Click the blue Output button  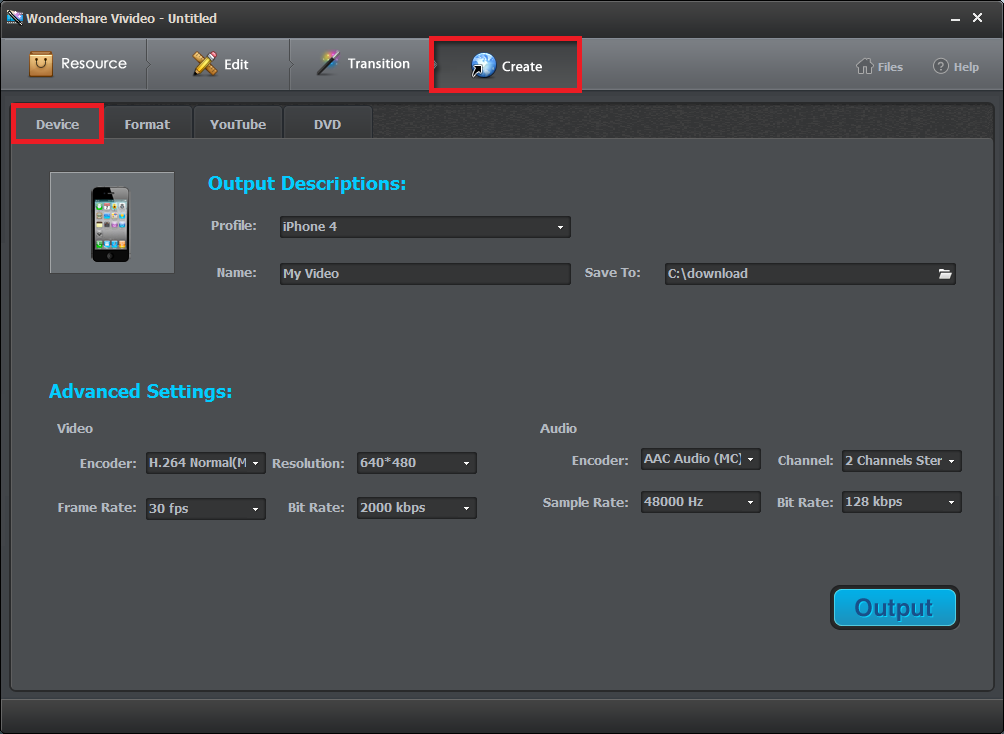click(895, 607)
